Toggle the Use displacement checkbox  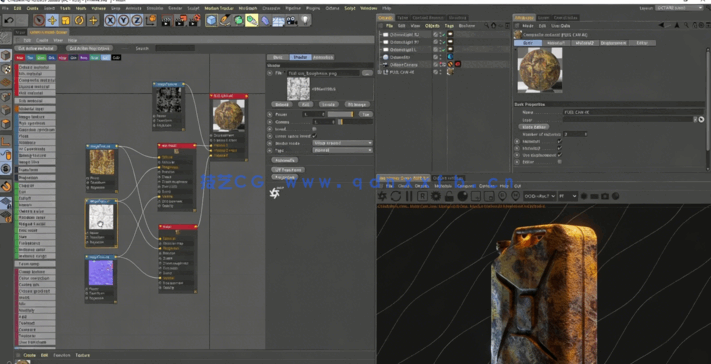point(560,155)
